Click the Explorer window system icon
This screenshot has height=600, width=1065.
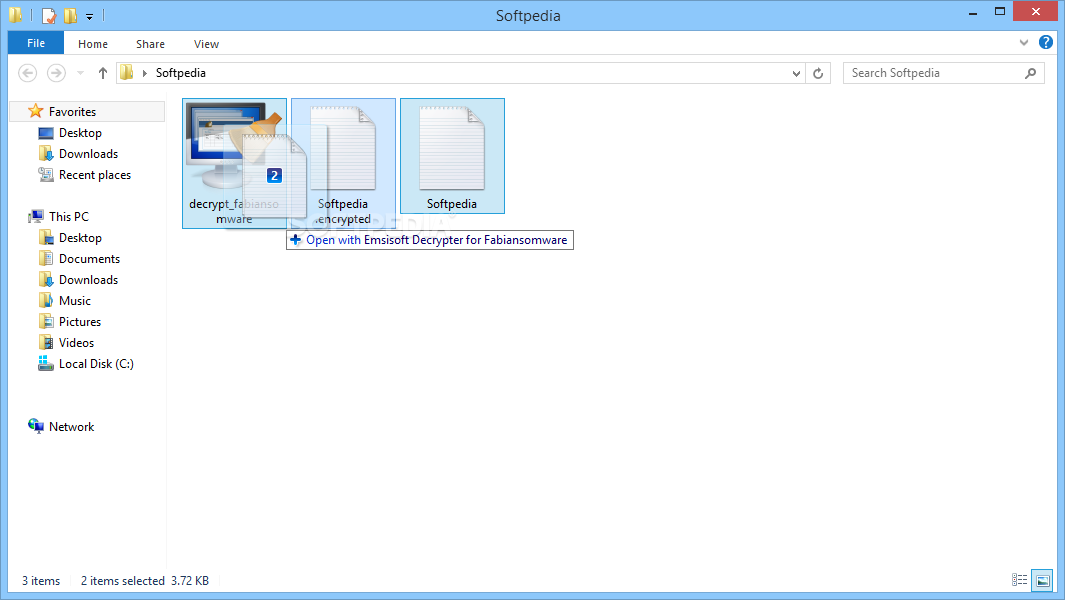click(x=16, y=15)
